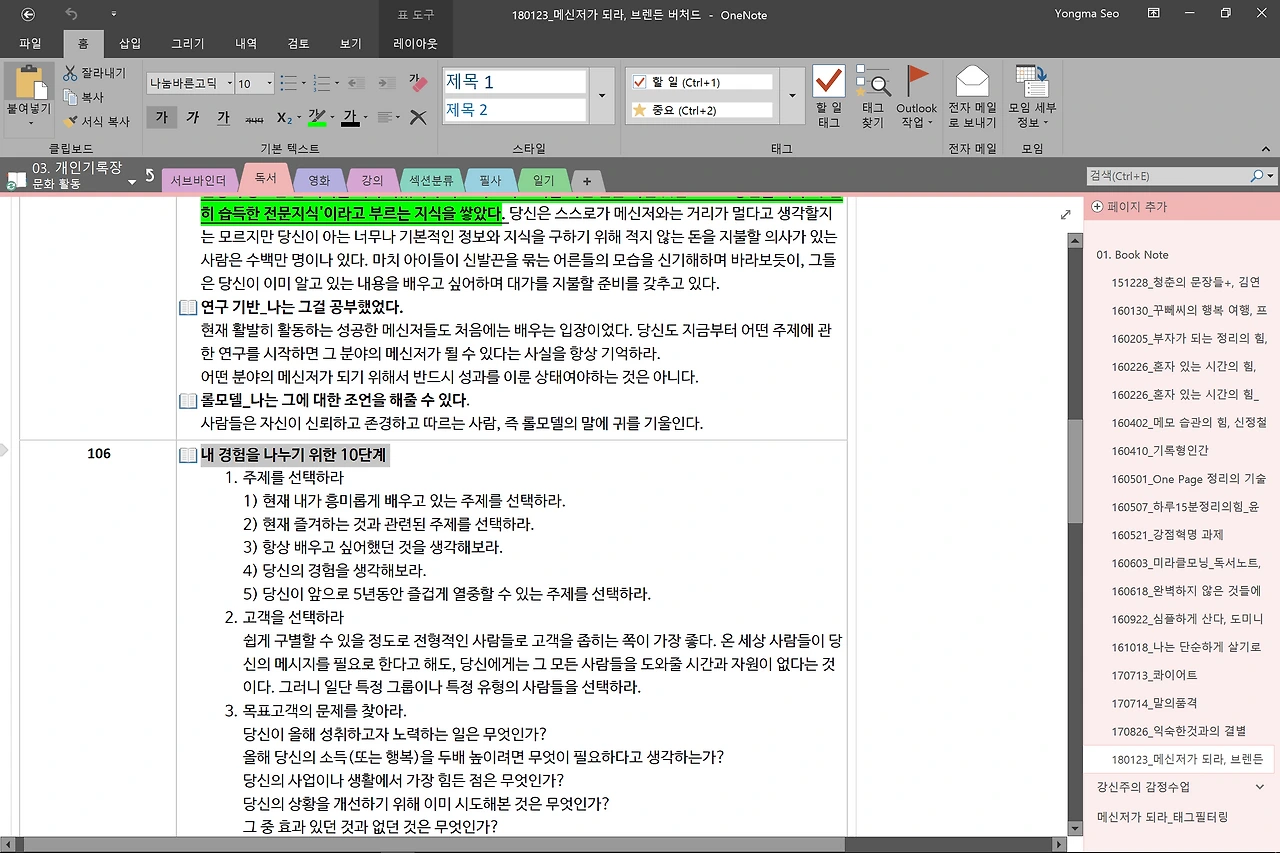Apply numbered list formatting

point(321,83)
